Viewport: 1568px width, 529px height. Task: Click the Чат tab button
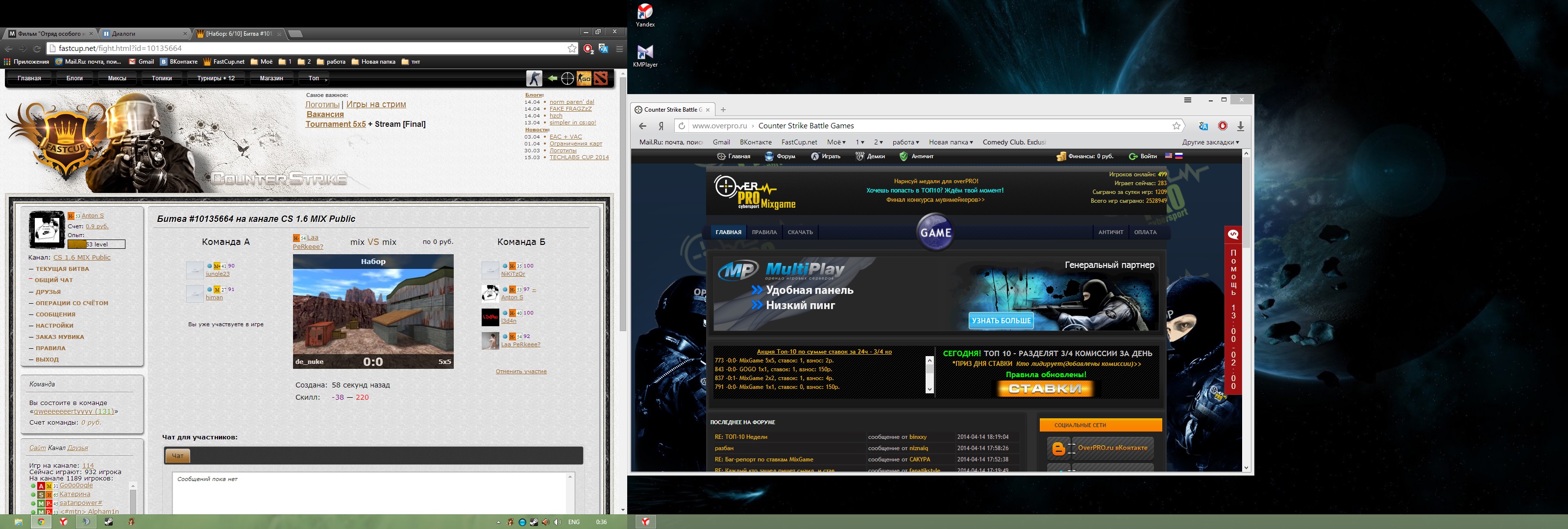[178, 456]
